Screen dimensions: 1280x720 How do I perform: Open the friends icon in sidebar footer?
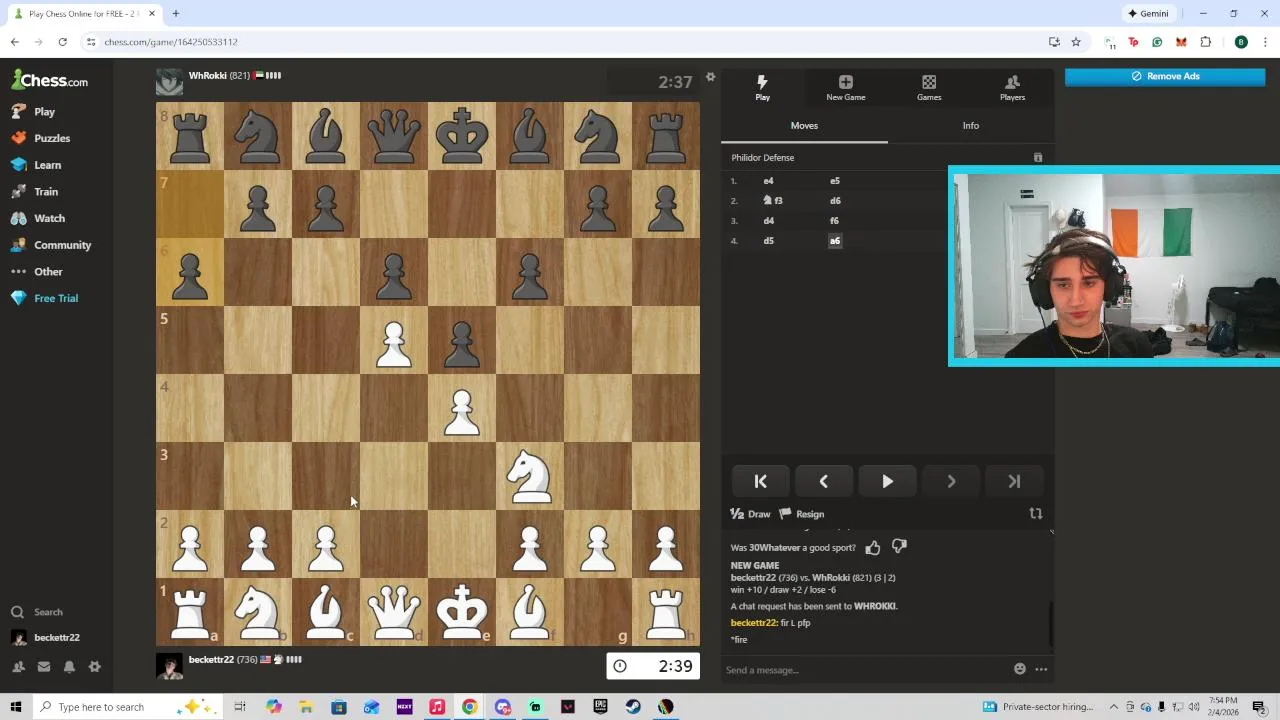click(18, 667)
